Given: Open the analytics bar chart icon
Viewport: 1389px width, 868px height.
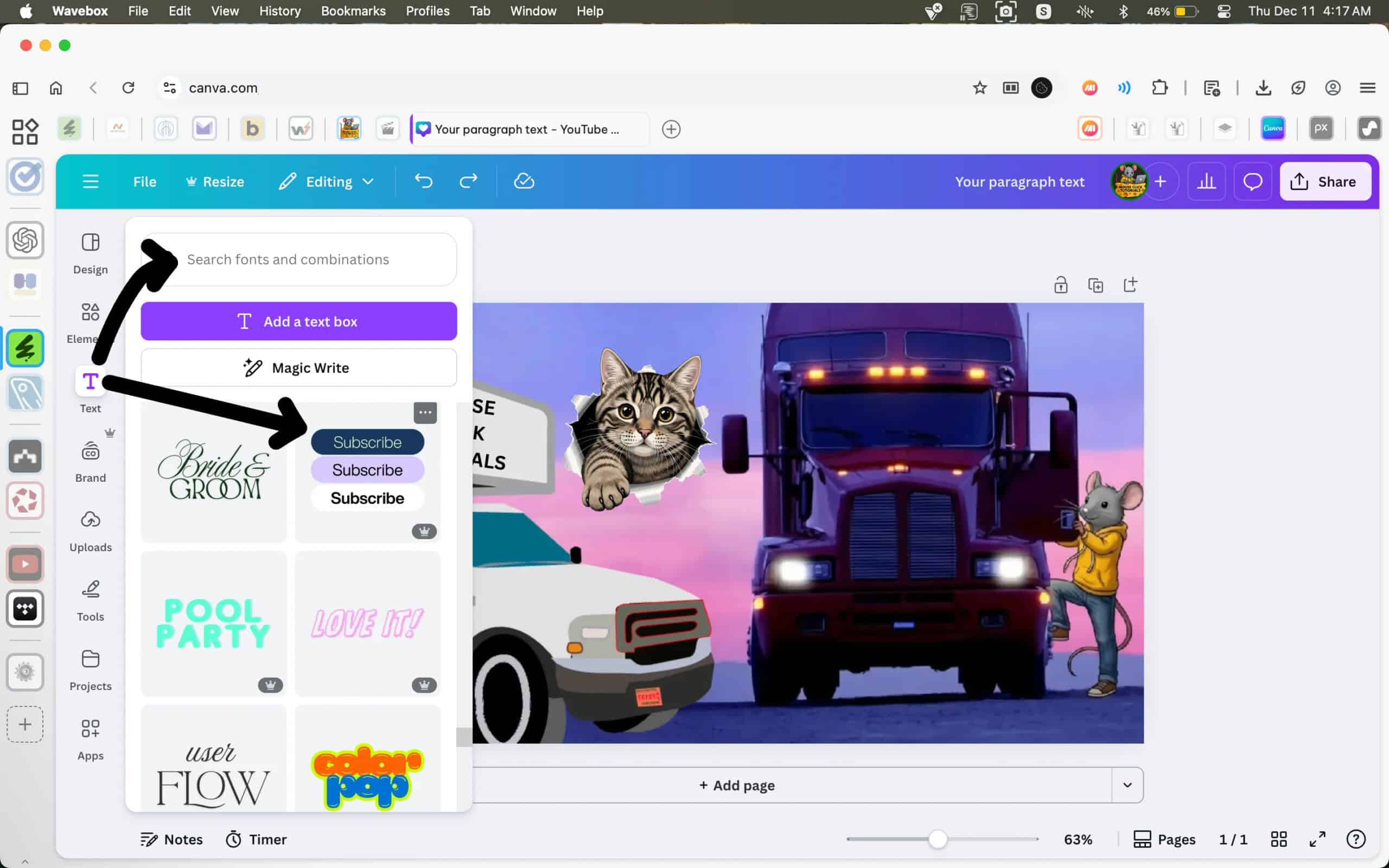Looking at the screenshot, I should coord(1206,181).
